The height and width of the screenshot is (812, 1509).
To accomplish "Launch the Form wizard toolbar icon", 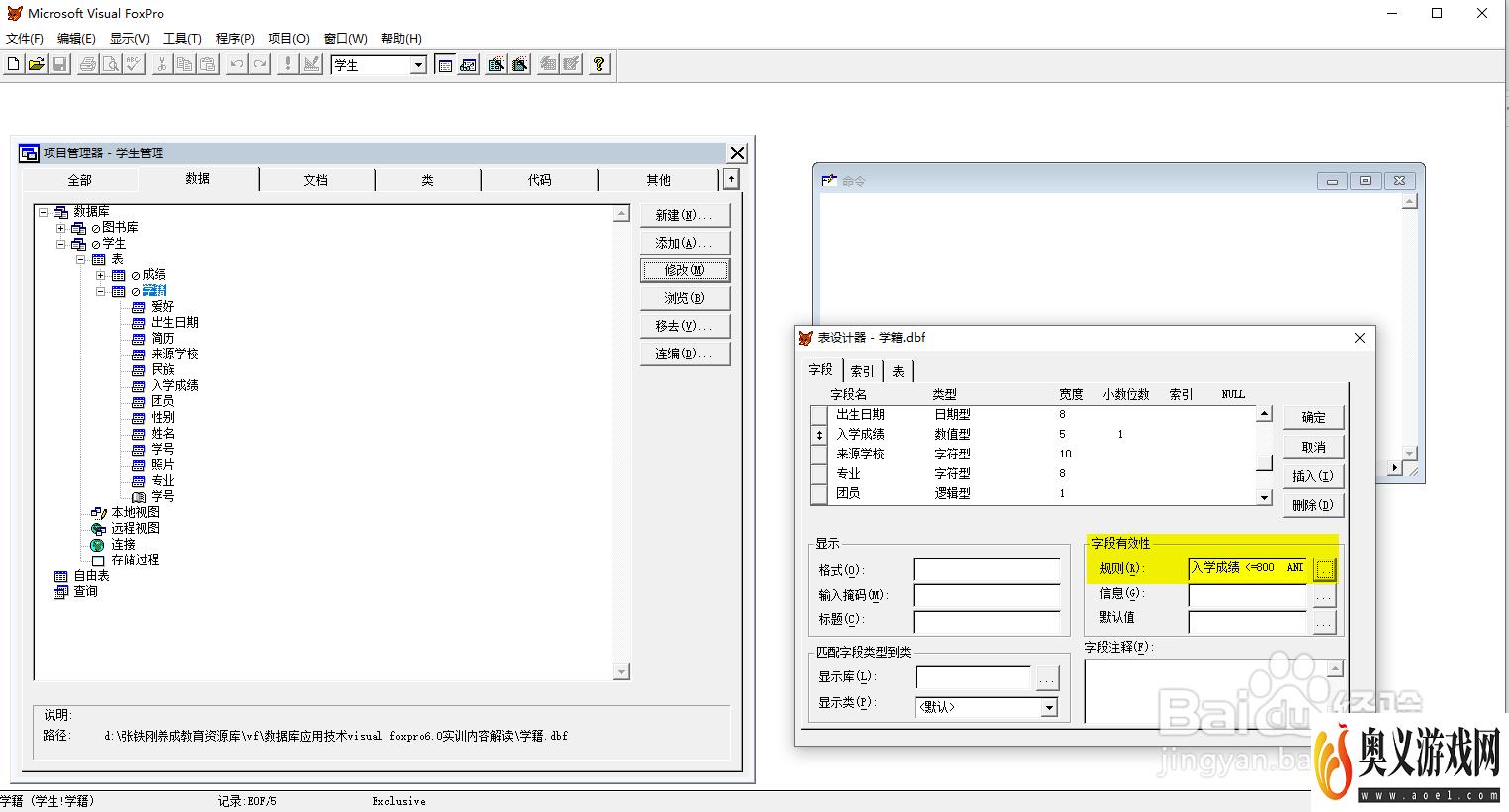I will pyautogui.click(x=496, y=64).
